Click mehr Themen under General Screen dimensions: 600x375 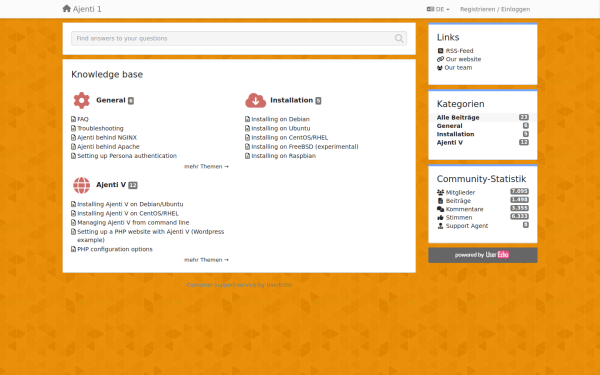click(206, 166)
